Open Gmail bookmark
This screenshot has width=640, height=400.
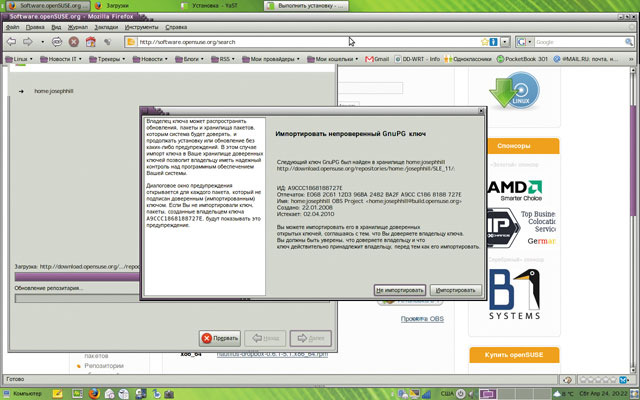pos(377,59)
